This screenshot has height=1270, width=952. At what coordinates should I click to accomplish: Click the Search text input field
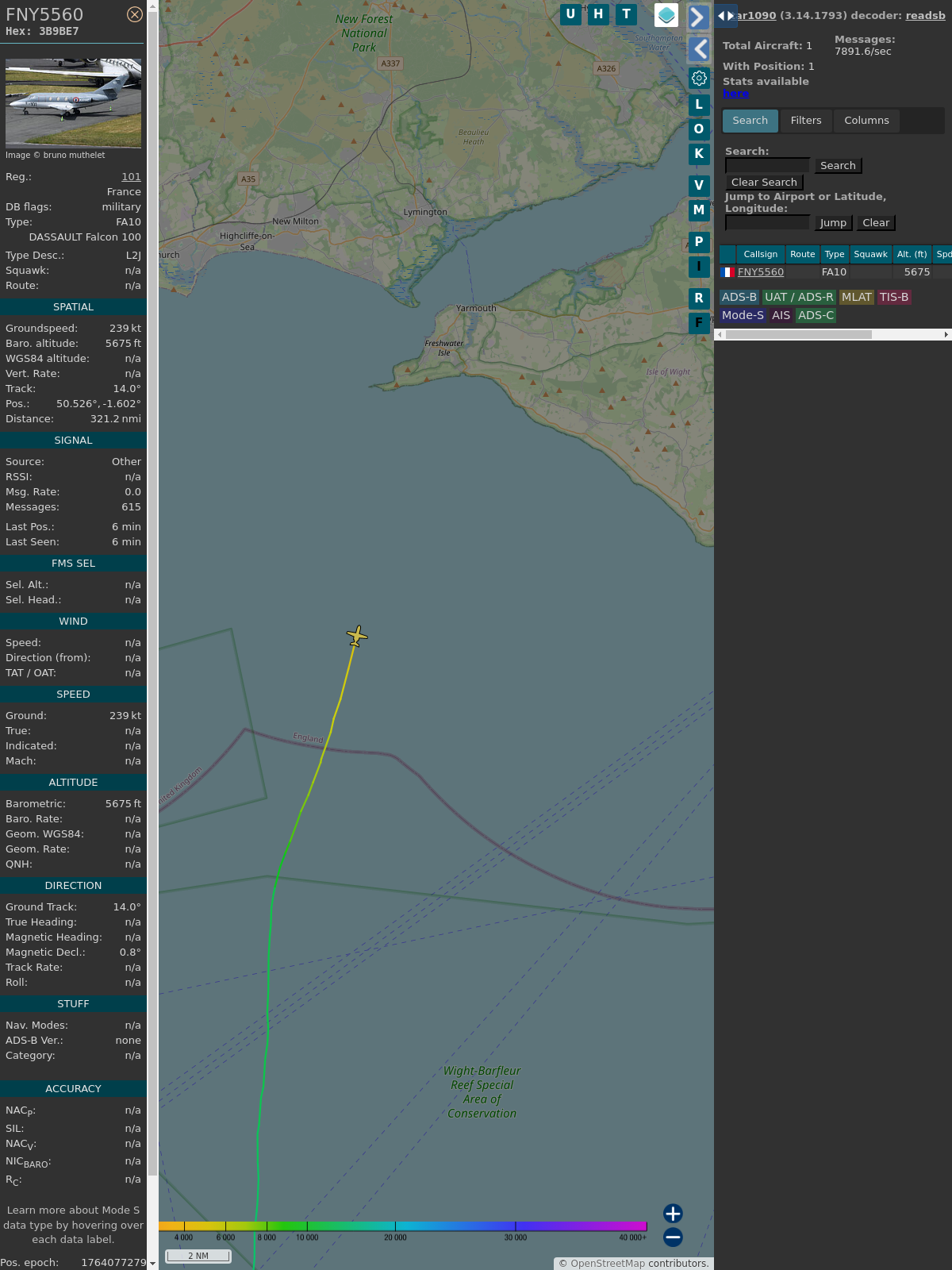click(767, 165)
